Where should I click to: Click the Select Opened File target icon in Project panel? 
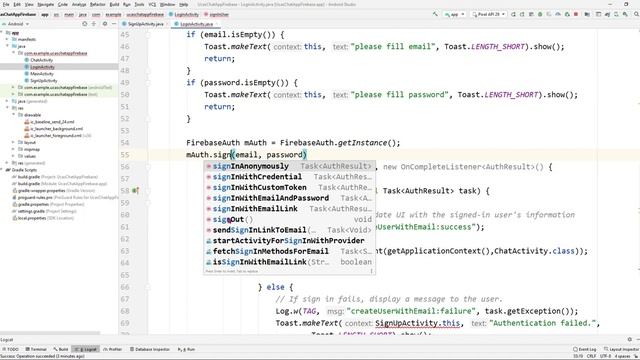84,24
